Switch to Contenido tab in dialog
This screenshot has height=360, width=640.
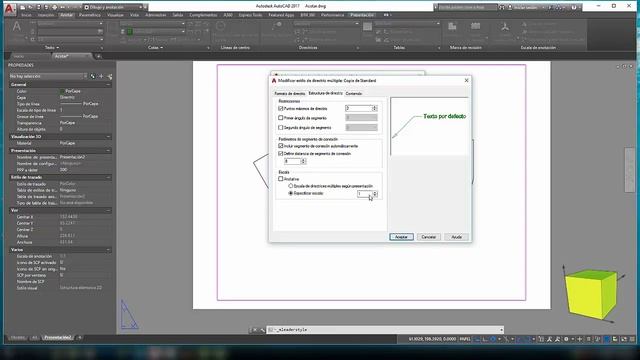coord(353,93)
